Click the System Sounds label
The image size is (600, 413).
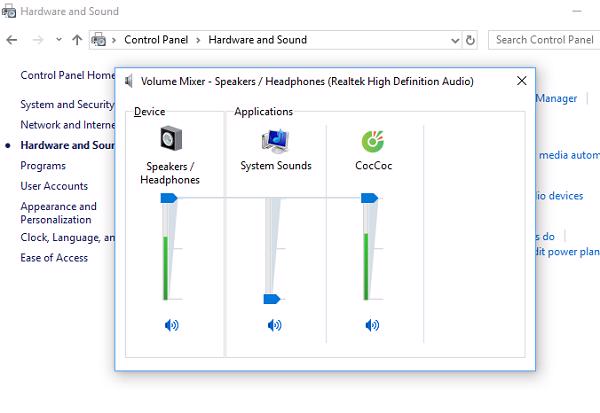[x=276, y=165]
